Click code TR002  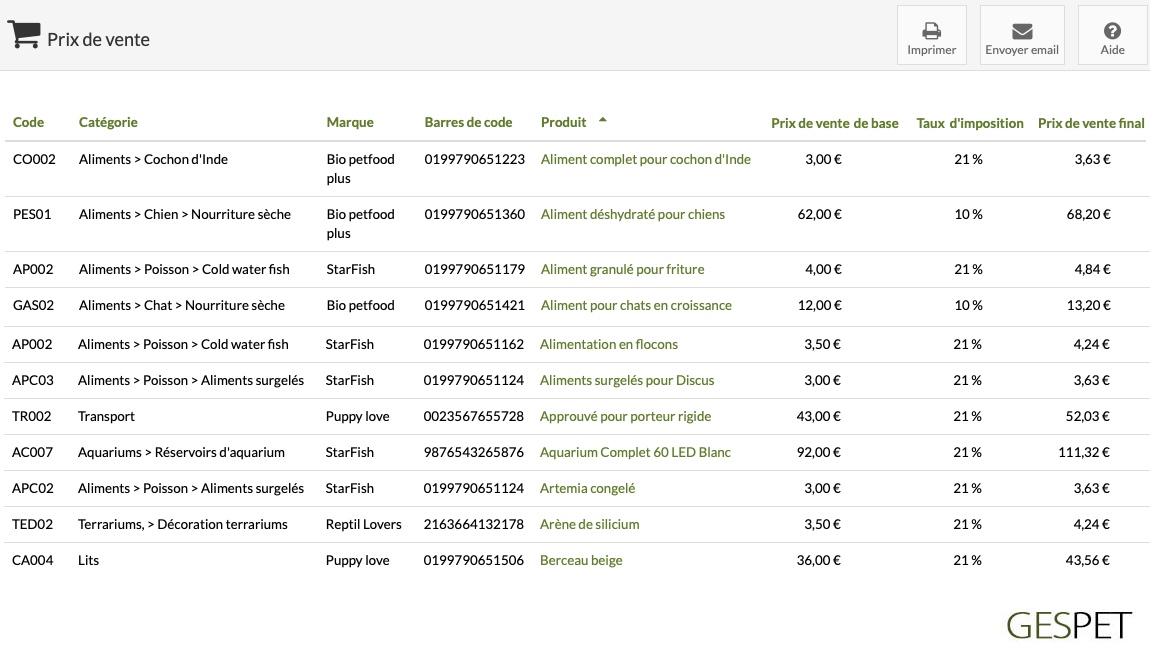pyautogui.click(x=32, y=416)
